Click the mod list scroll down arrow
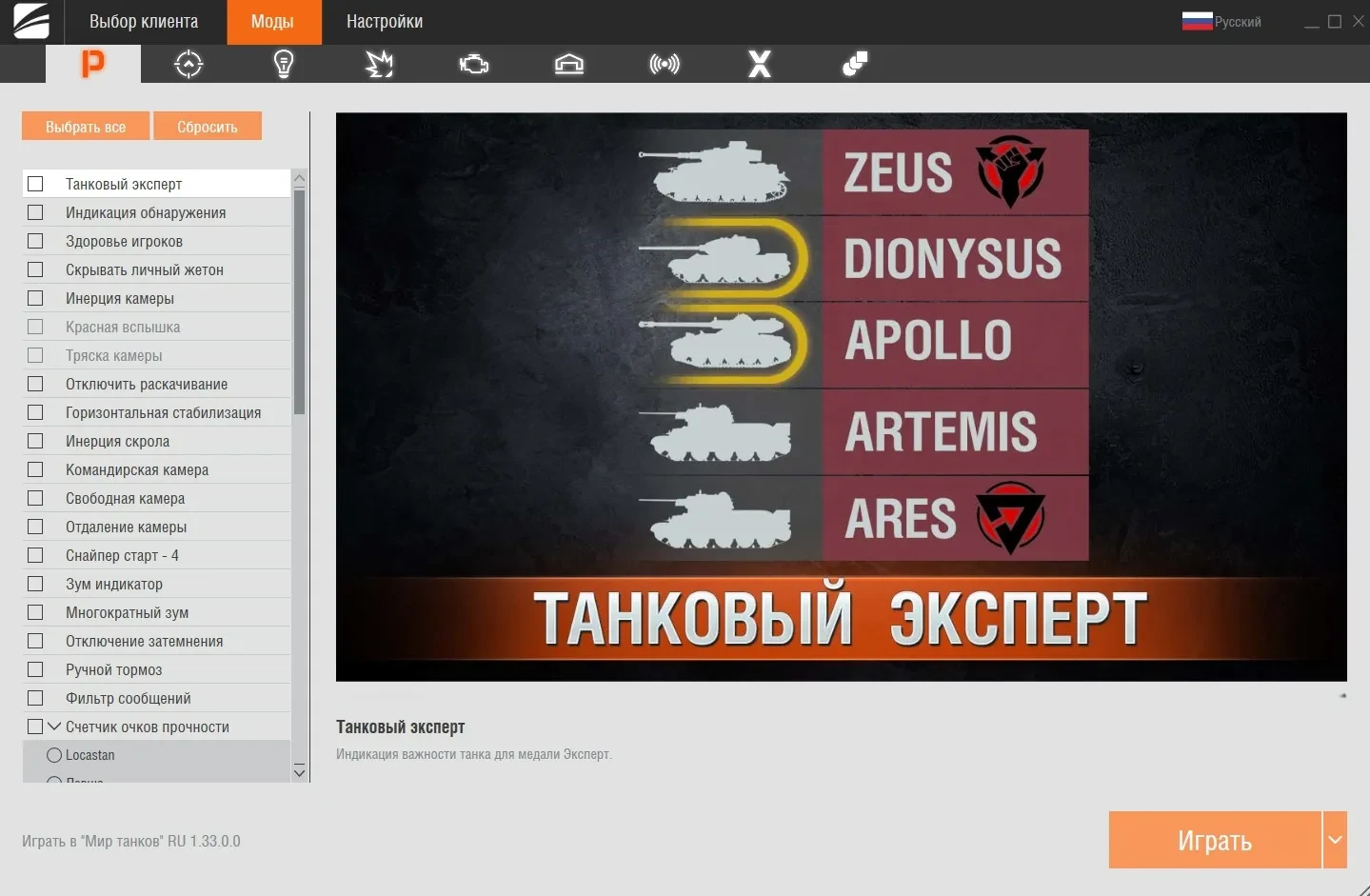Screen dimensions: 1370x896 [x=300, y=772]
